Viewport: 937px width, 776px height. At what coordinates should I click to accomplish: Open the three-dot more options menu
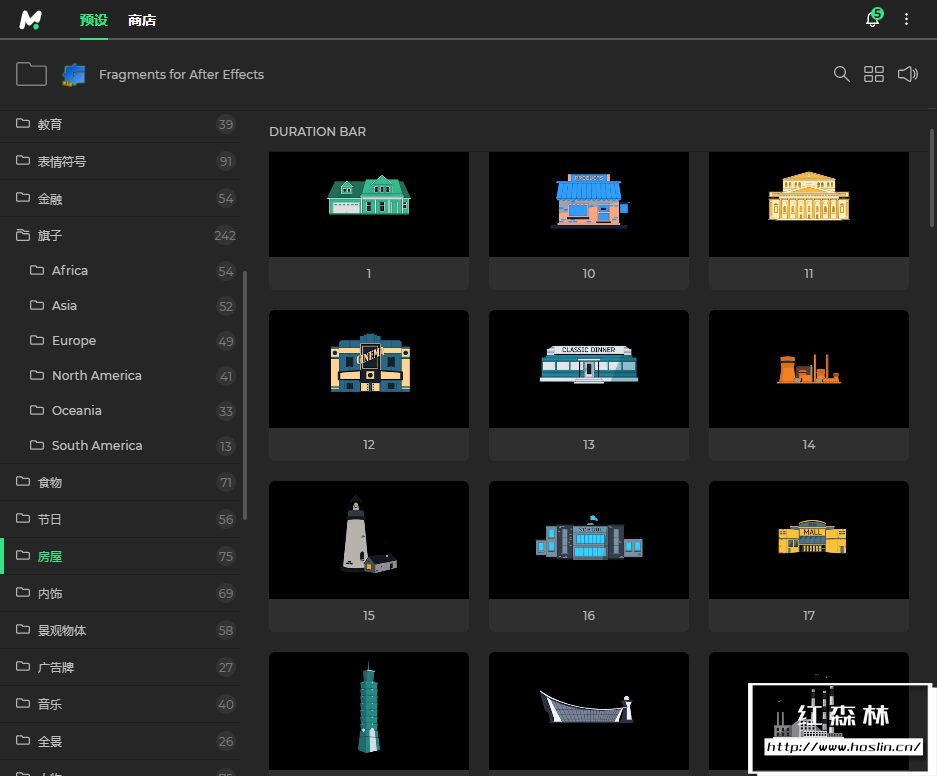point(907,19)
